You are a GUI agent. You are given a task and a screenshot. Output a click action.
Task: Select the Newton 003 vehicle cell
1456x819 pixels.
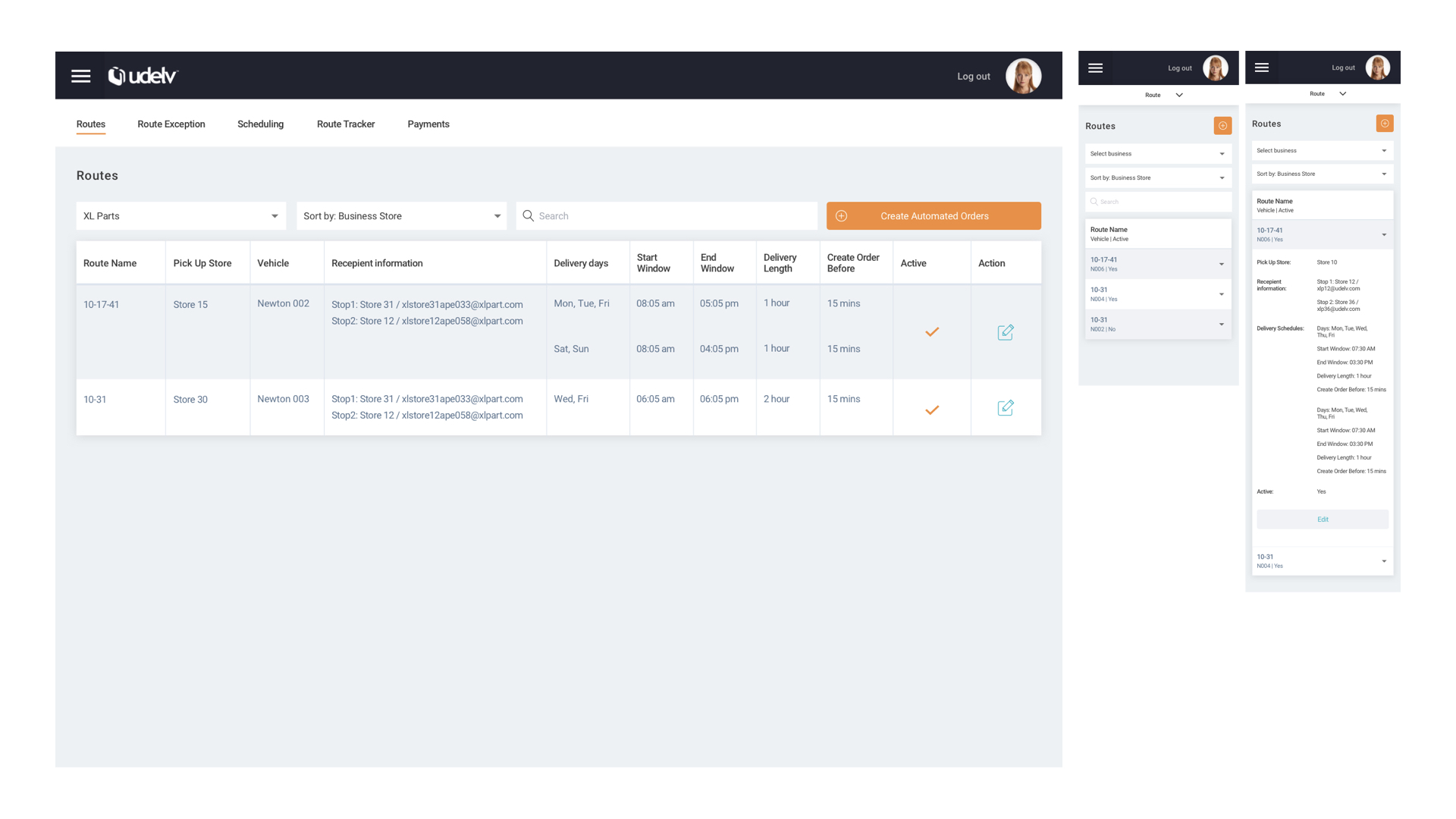coord(283,399)
